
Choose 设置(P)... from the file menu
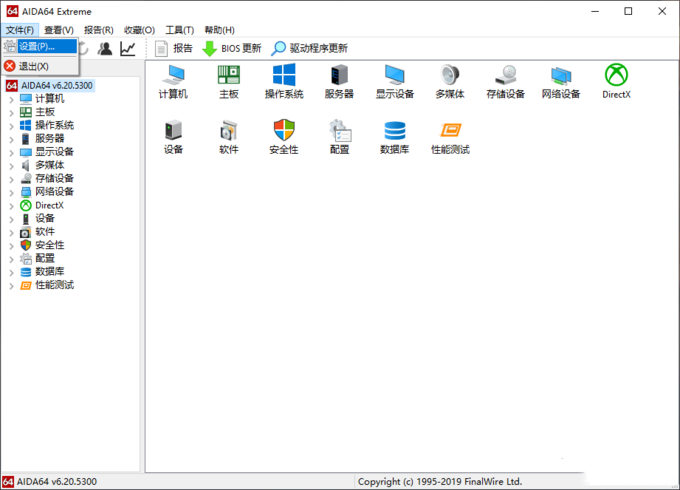click(40, 46)
